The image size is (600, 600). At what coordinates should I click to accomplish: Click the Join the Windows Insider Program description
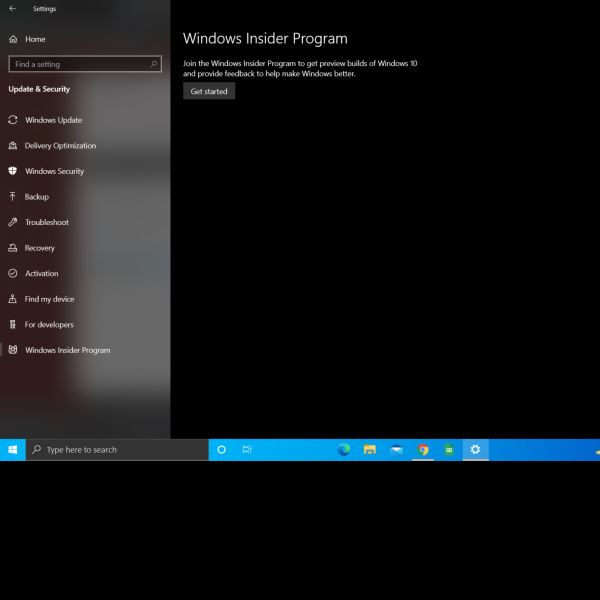click(x=300, y=68)
